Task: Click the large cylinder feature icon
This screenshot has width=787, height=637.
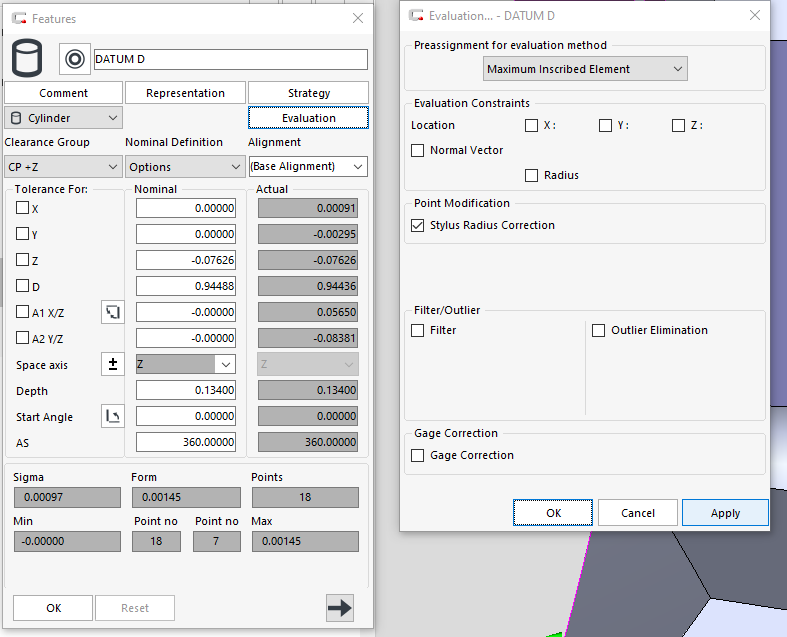Action: click(27, 59)
